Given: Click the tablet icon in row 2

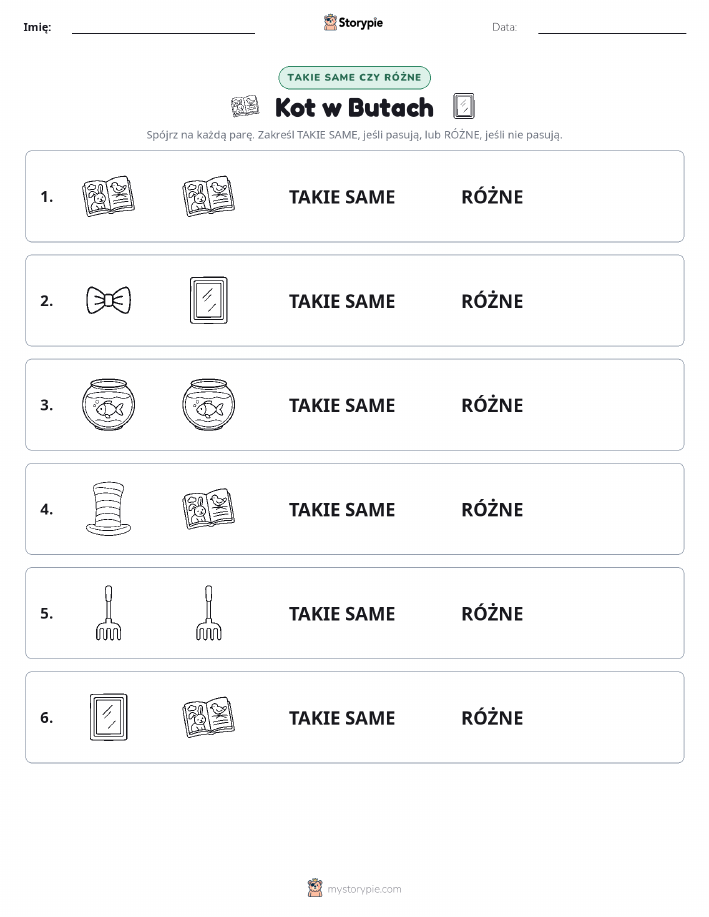Looking at the screenshot, I should click(x=209, y=300).
